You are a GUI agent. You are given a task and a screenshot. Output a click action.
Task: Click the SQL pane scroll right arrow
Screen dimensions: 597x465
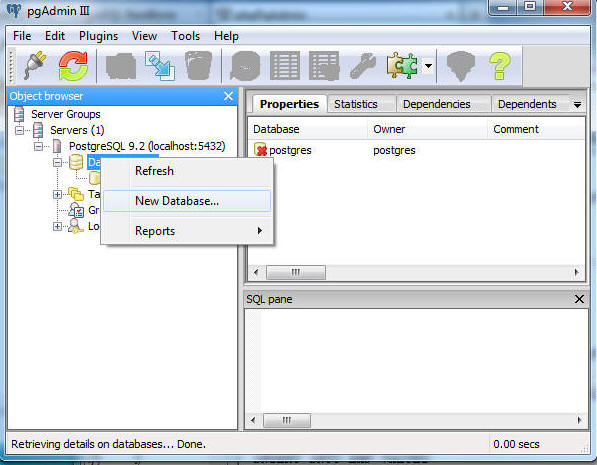pyautogui.click(x=579, y=420)
